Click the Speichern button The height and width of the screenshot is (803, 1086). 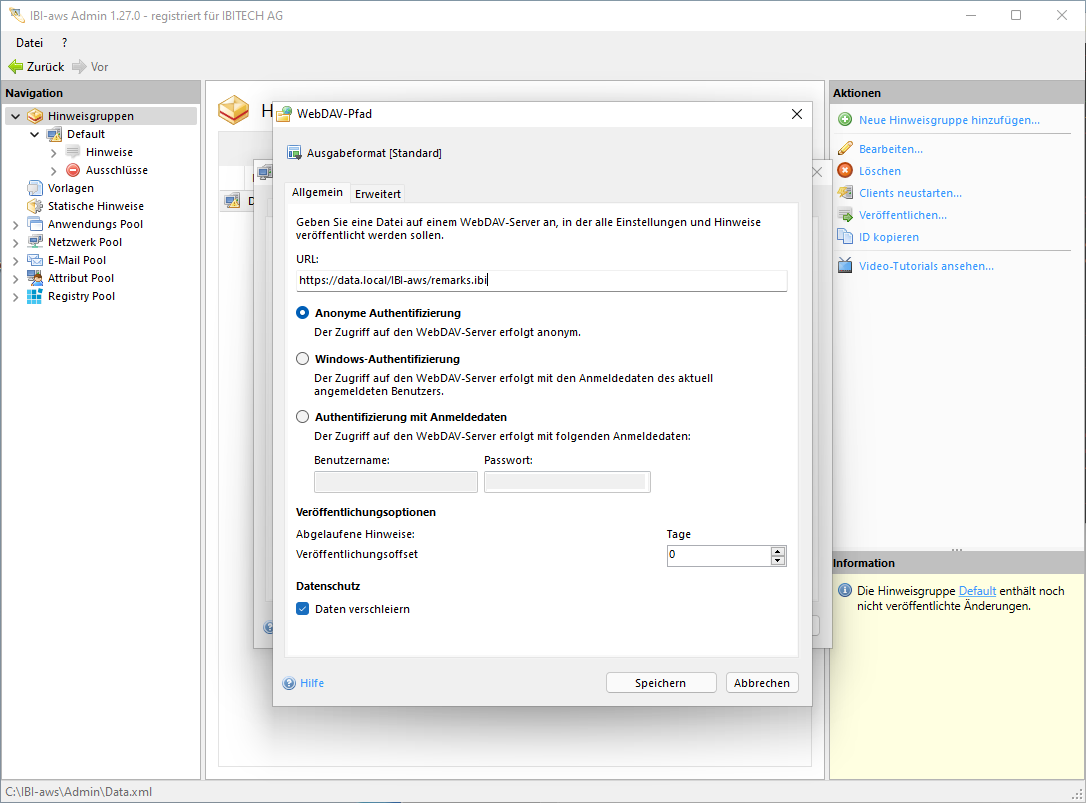point(660,683)
